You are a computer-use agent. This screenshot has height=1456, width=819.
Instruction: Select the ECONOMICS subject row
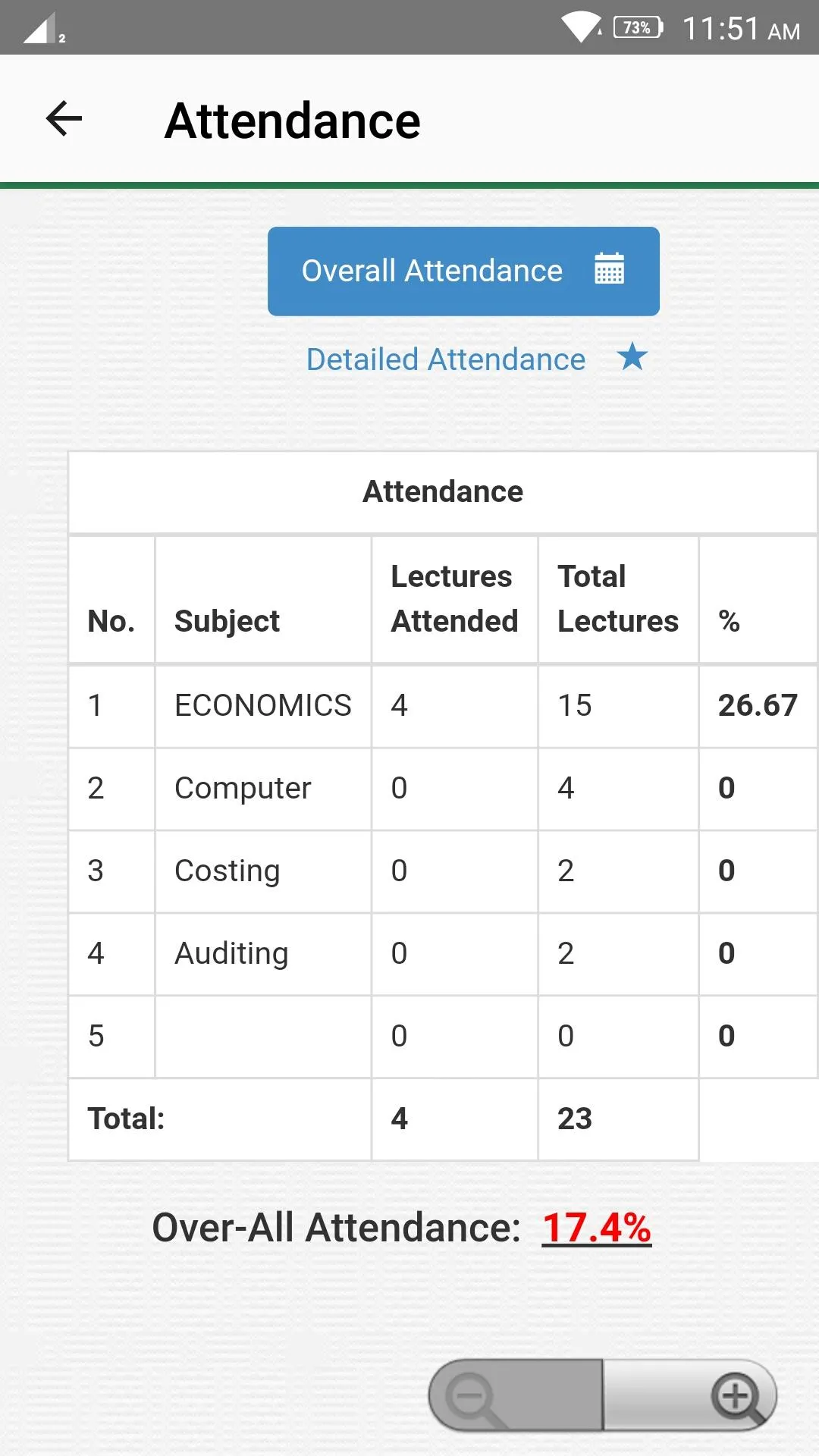tap(443, 706)
